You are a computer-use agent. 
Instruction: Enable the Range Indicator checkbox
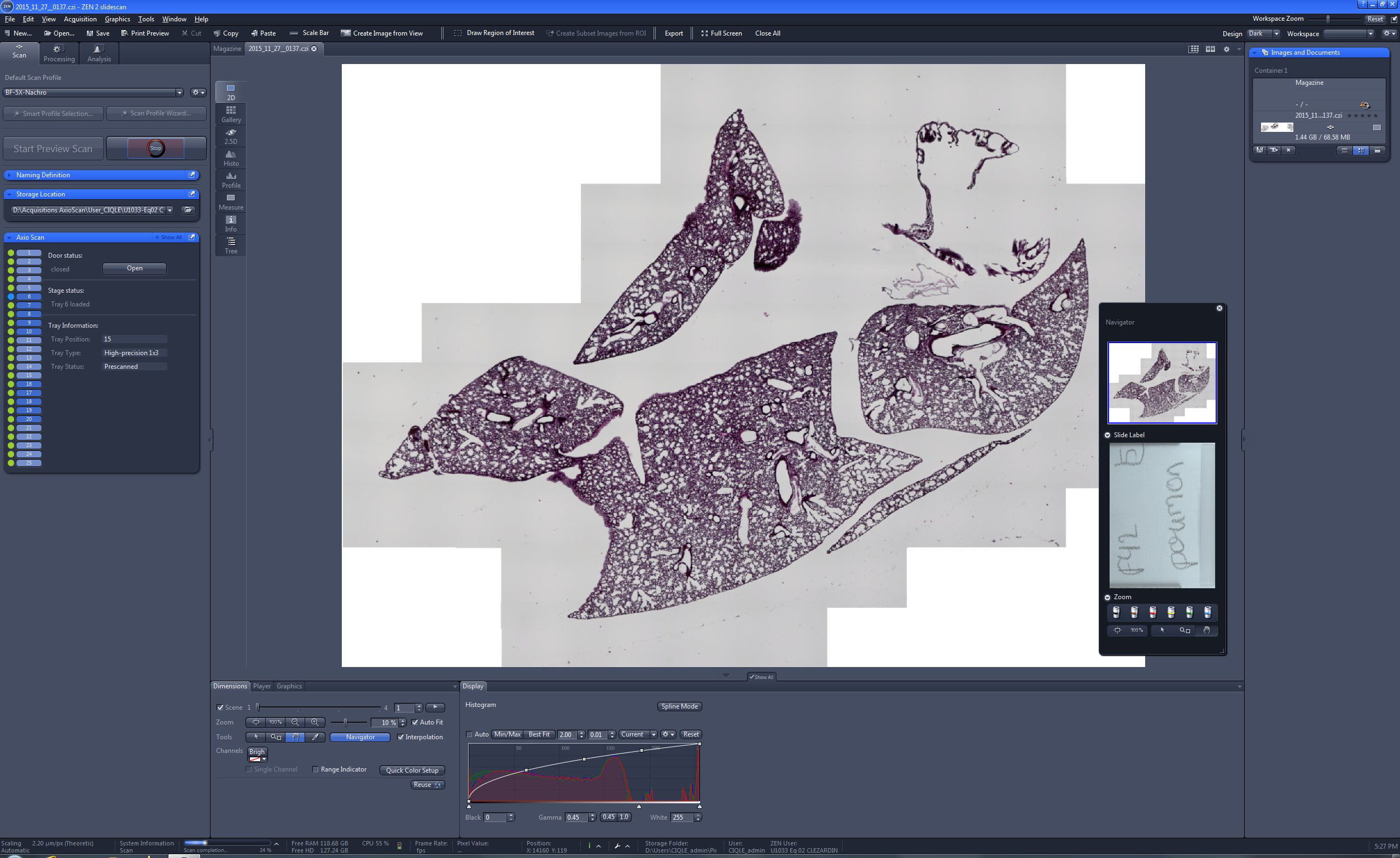tap(316, 769)
